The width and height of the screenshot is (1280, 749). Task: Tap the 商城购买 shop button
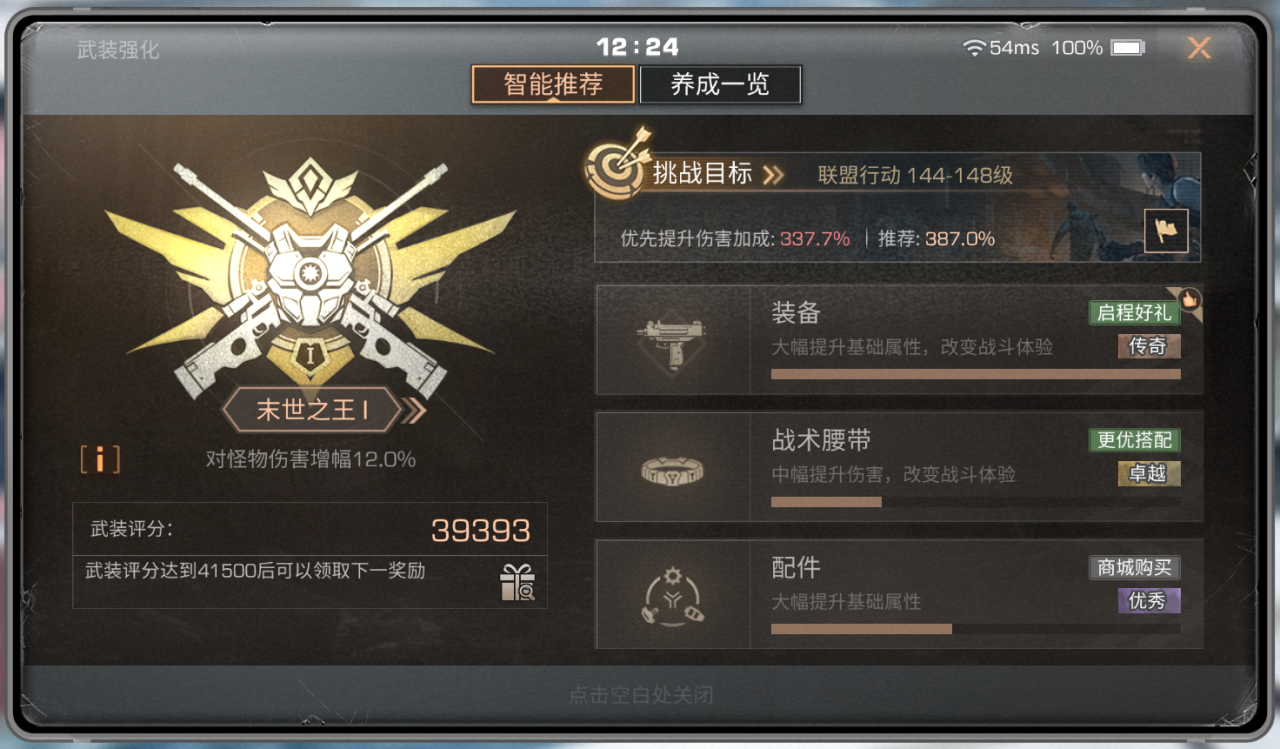coord(1134,568)
